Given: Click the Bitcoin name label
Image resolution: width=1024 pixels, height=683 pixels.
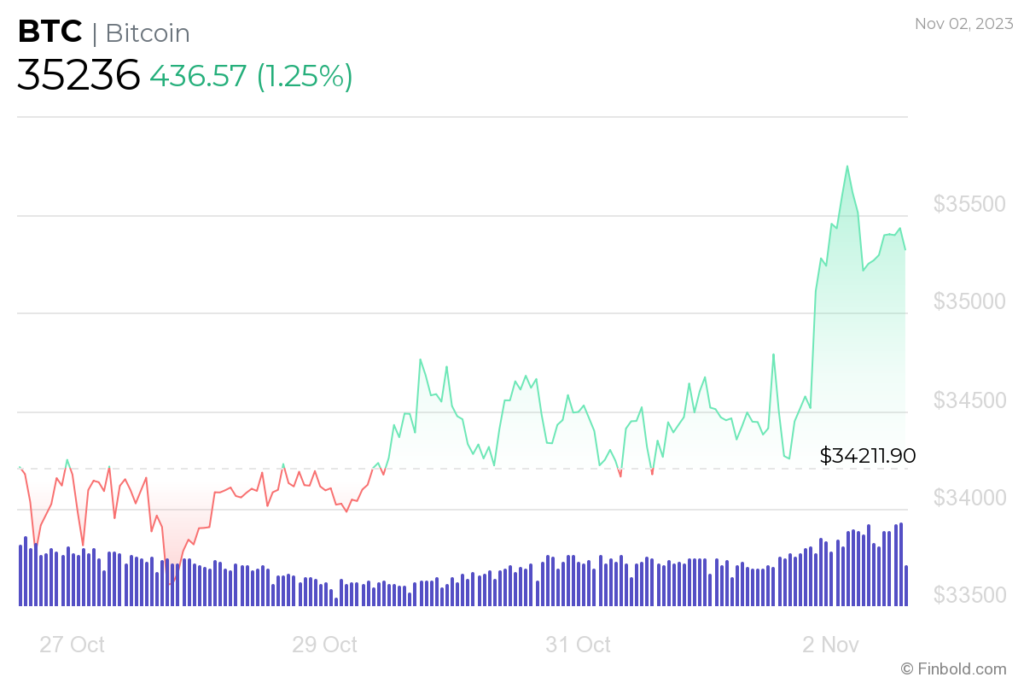Looking at the screenshot, I should 148,33.
